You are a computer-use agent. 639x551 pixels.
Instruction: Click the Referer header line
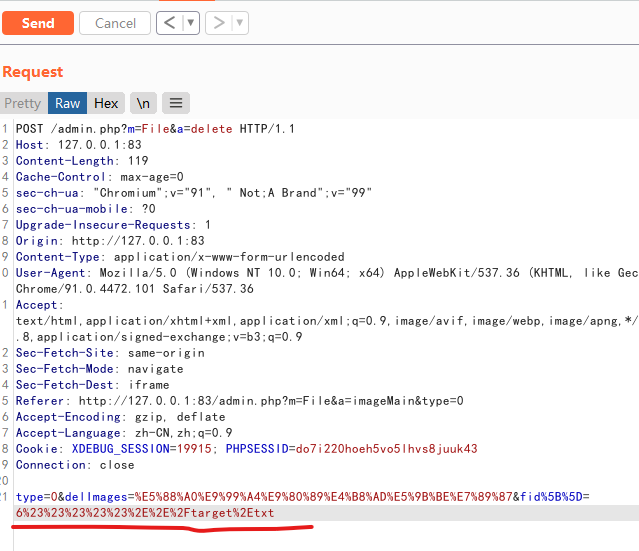pyautogui.click(x=239, y=401)
